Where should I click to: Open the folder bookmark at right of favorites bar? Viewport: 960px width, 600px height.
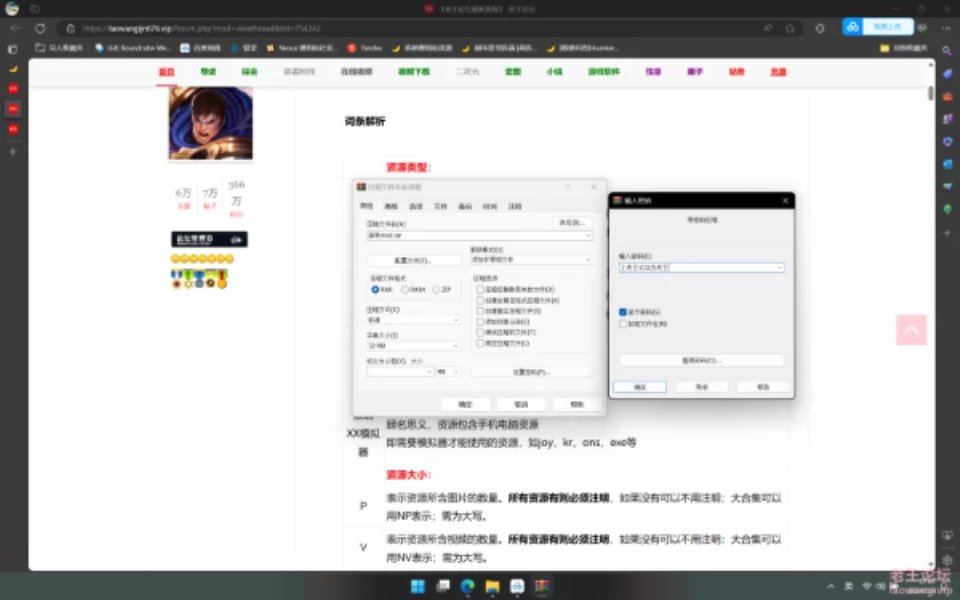click(903, 48)
